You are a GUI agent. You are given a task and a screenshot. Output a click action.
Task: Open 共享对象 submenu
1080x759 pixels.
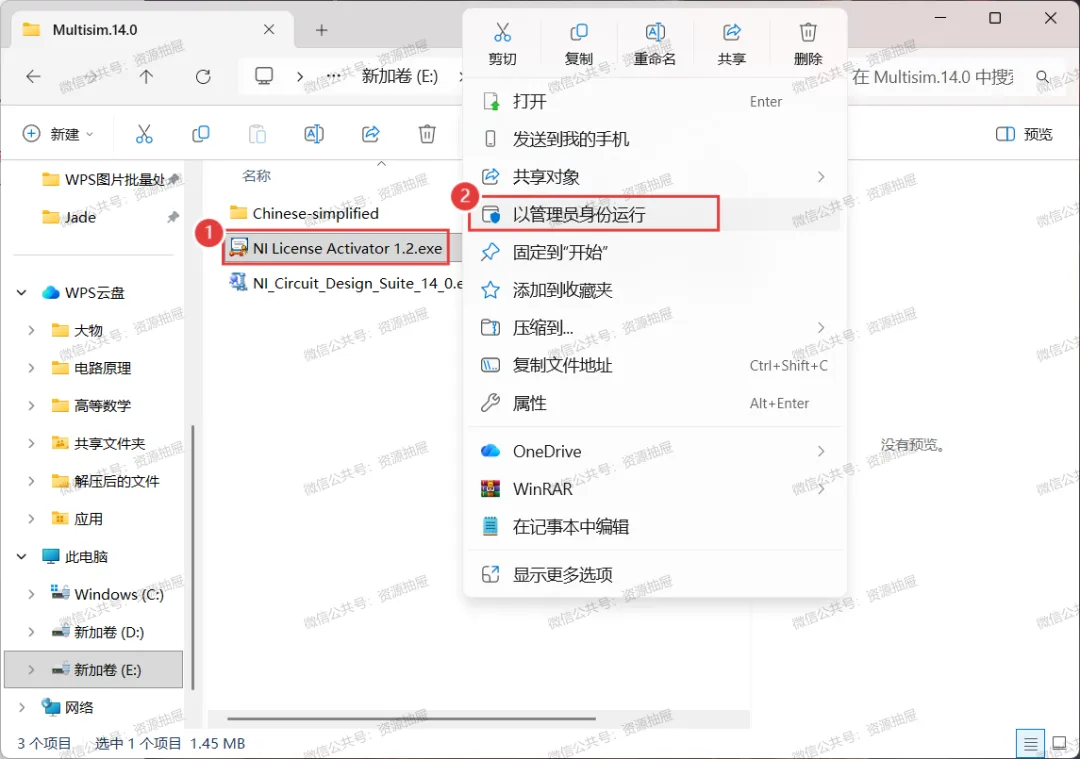(x=654, y=177)
